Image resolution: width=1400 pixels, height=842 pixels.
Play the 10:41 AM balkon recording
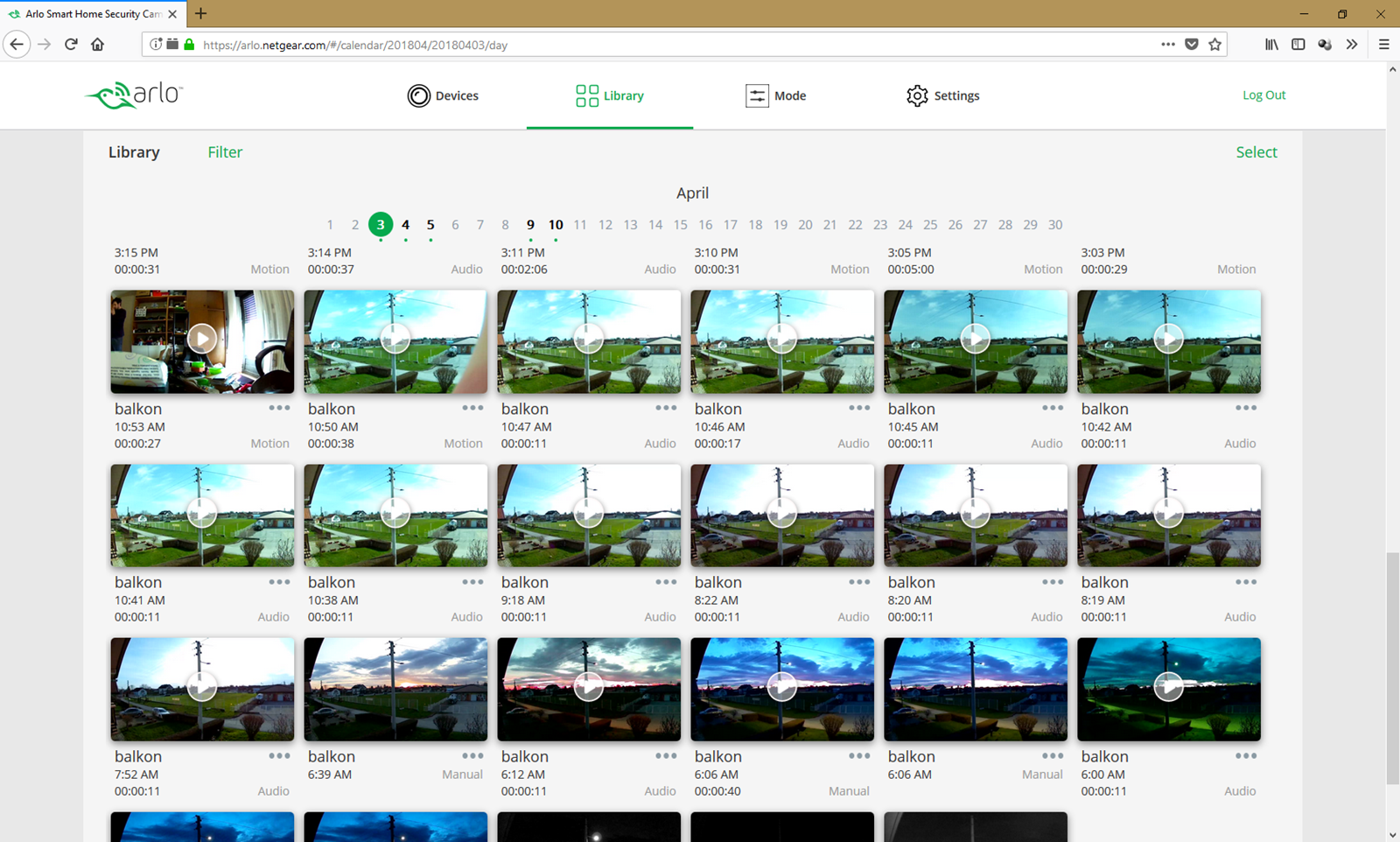coord(202,513)
